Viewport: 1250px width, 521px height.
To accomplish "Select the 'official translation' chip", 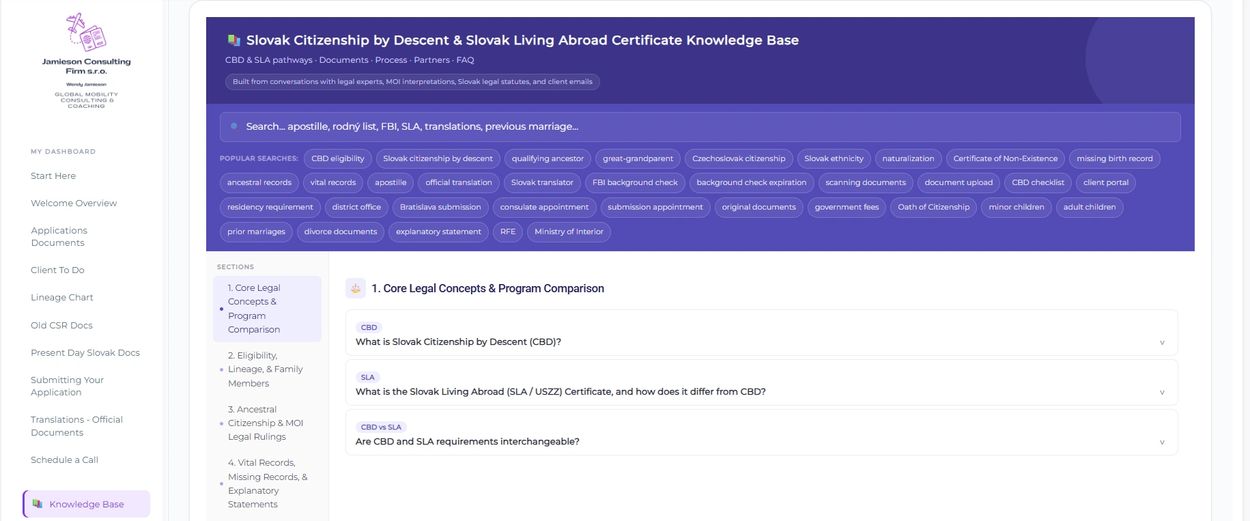I will (459, 182).
